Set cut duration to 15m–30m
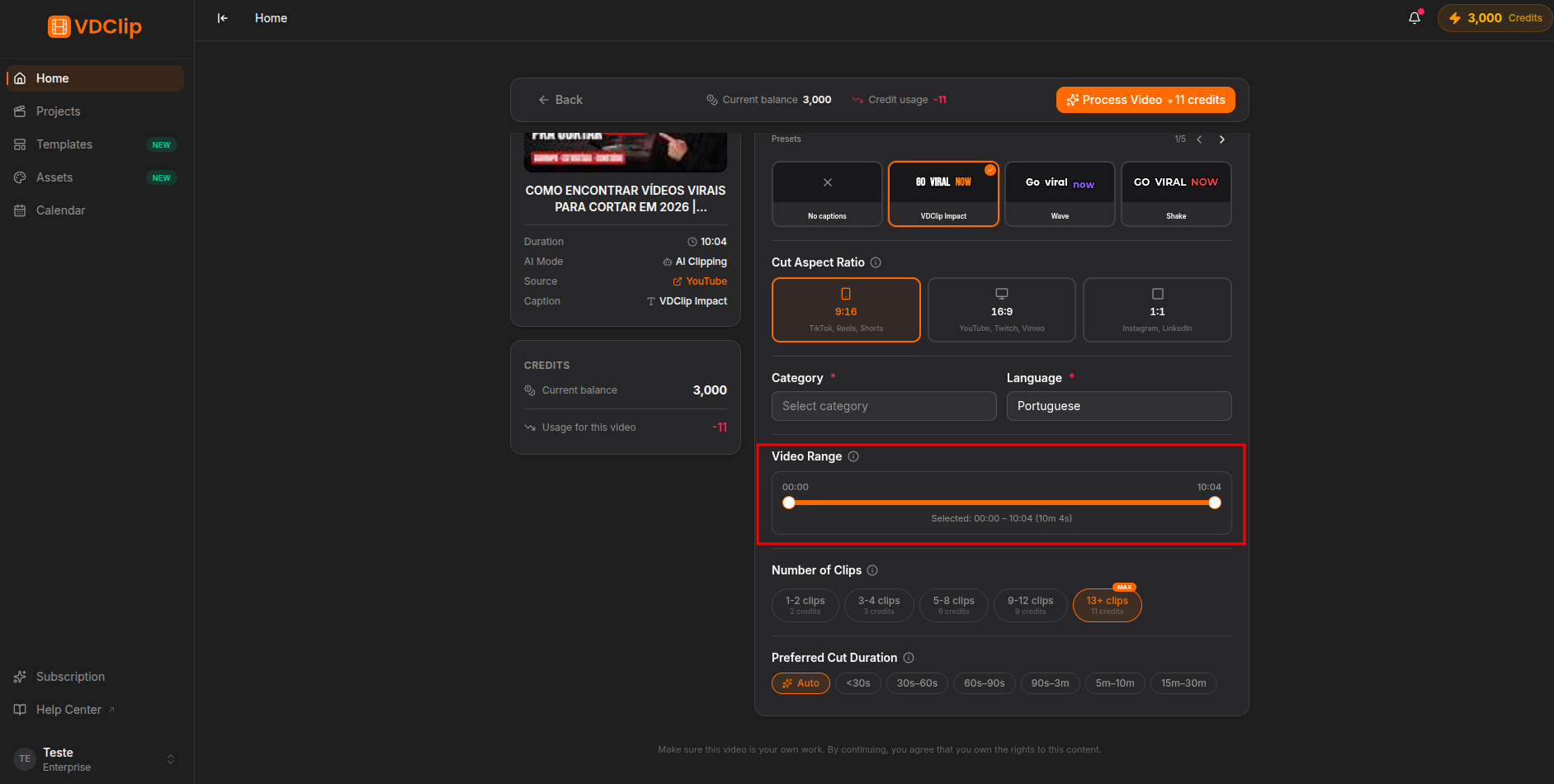 [1183, 683]
